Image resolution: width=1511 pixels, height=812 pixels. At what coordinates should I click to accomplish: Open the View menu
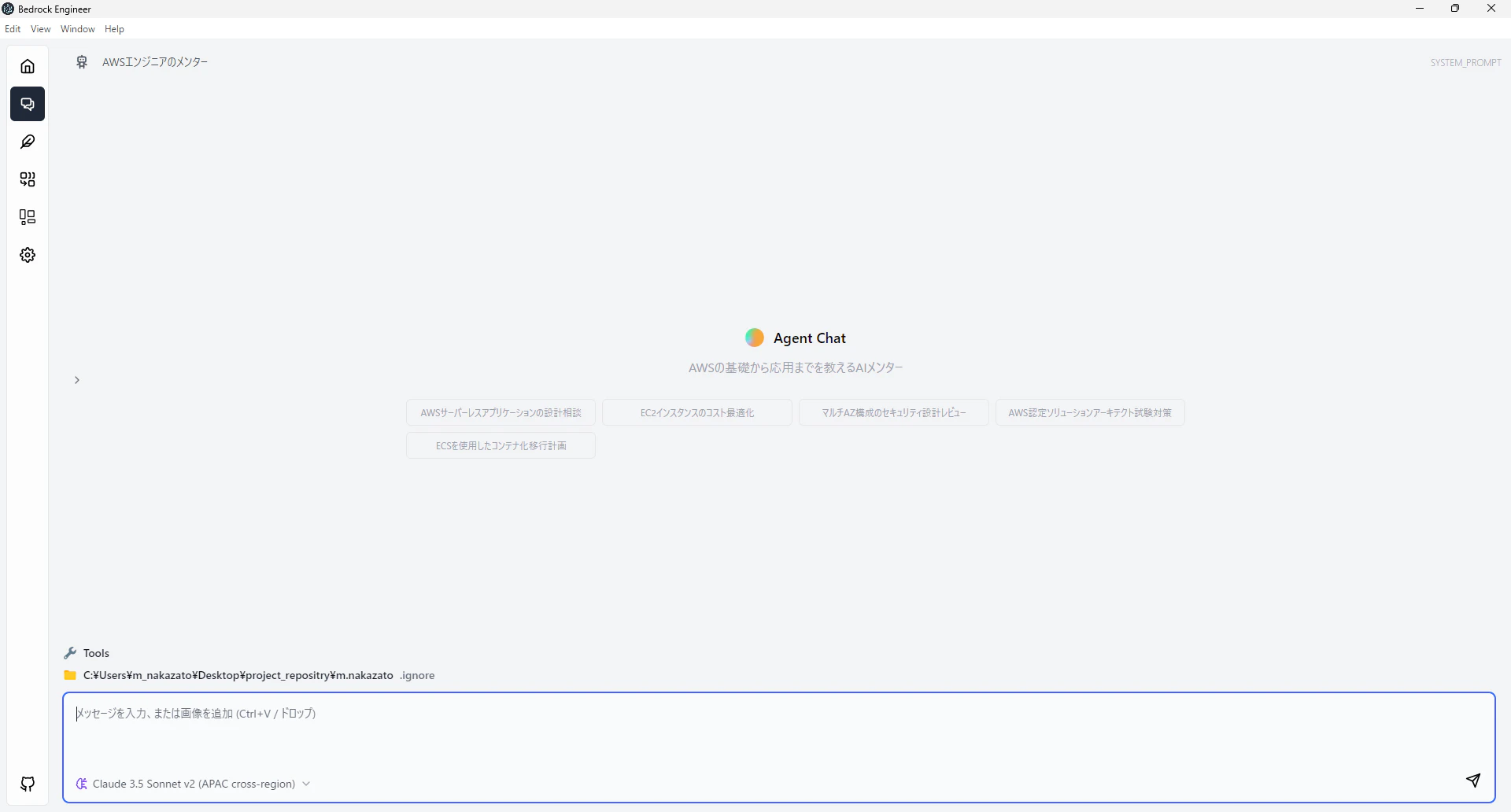point(41,29)
